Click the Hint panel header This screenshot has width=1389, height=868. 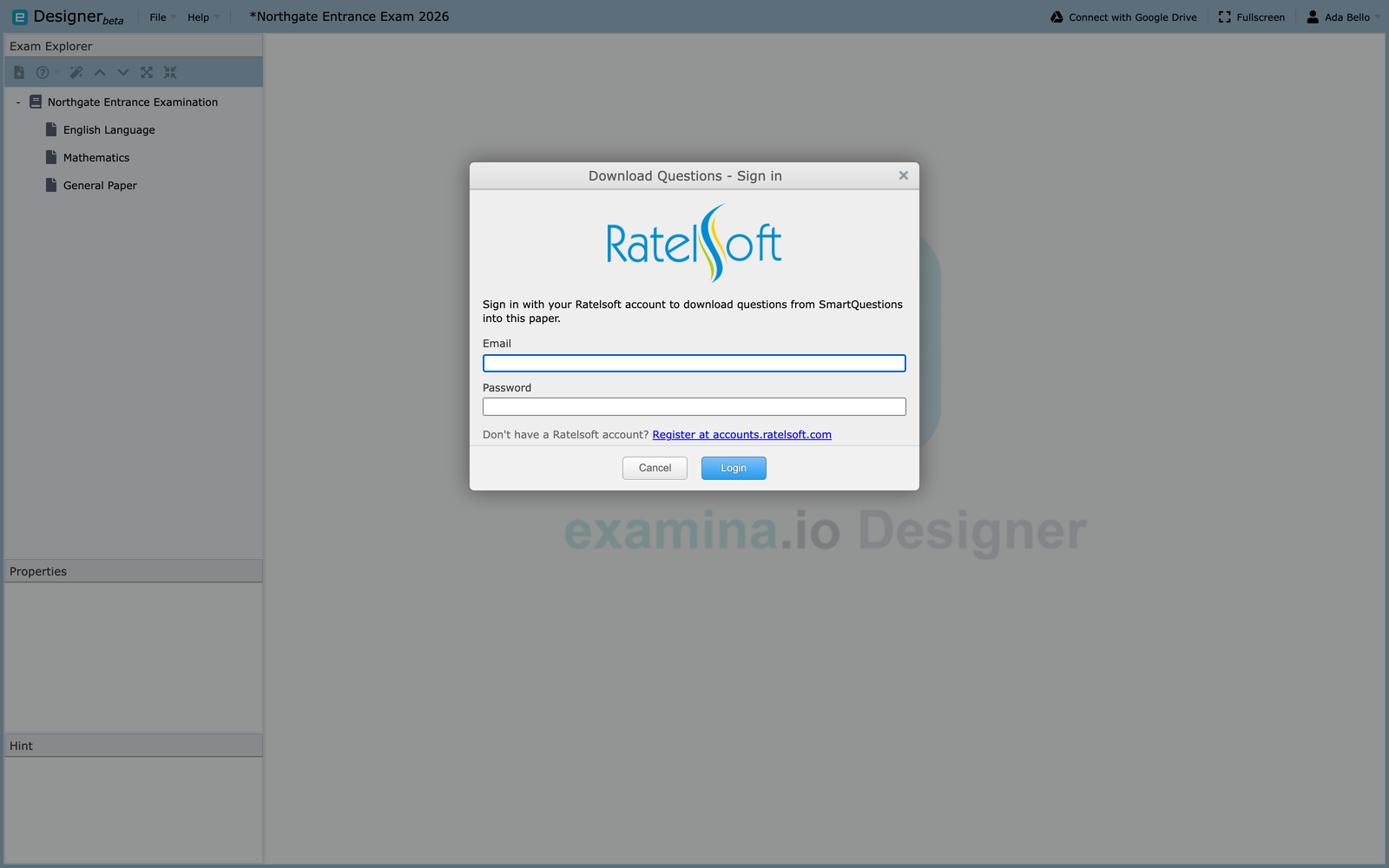(134, 746)
